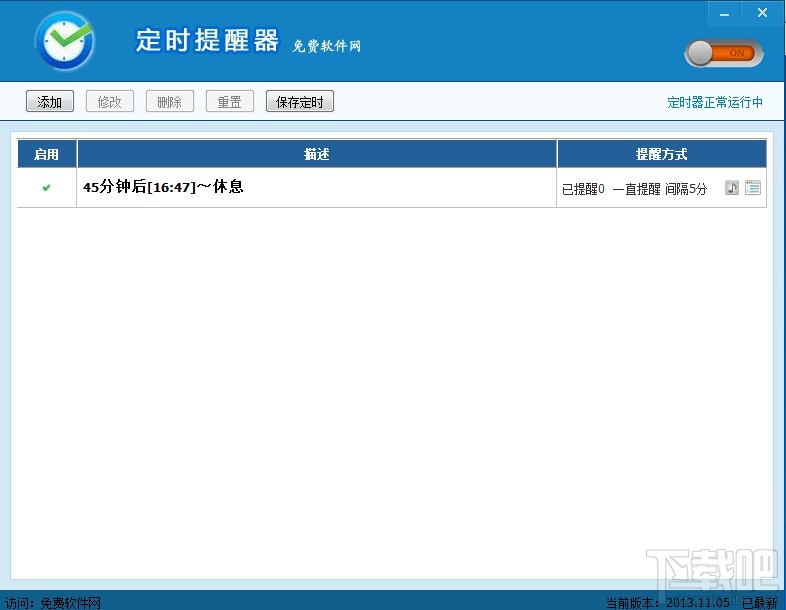This screenshot has width=786, height=610.
Task: Close the 定时提醒器 window
Action: (762, 13)
